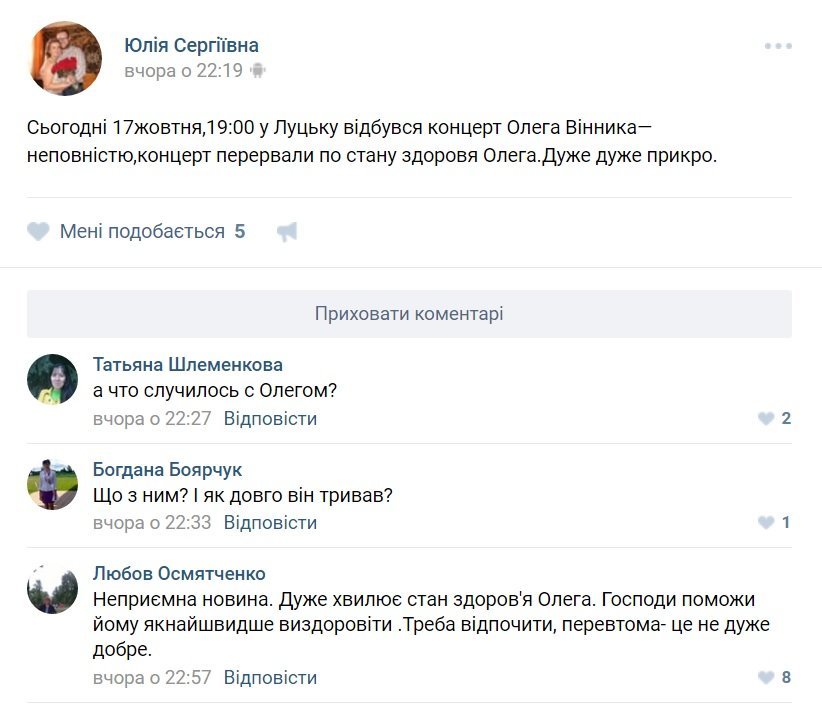Click the Приховати коментарі button
Viewport: 822px width, 706px height.
[409, 314]
